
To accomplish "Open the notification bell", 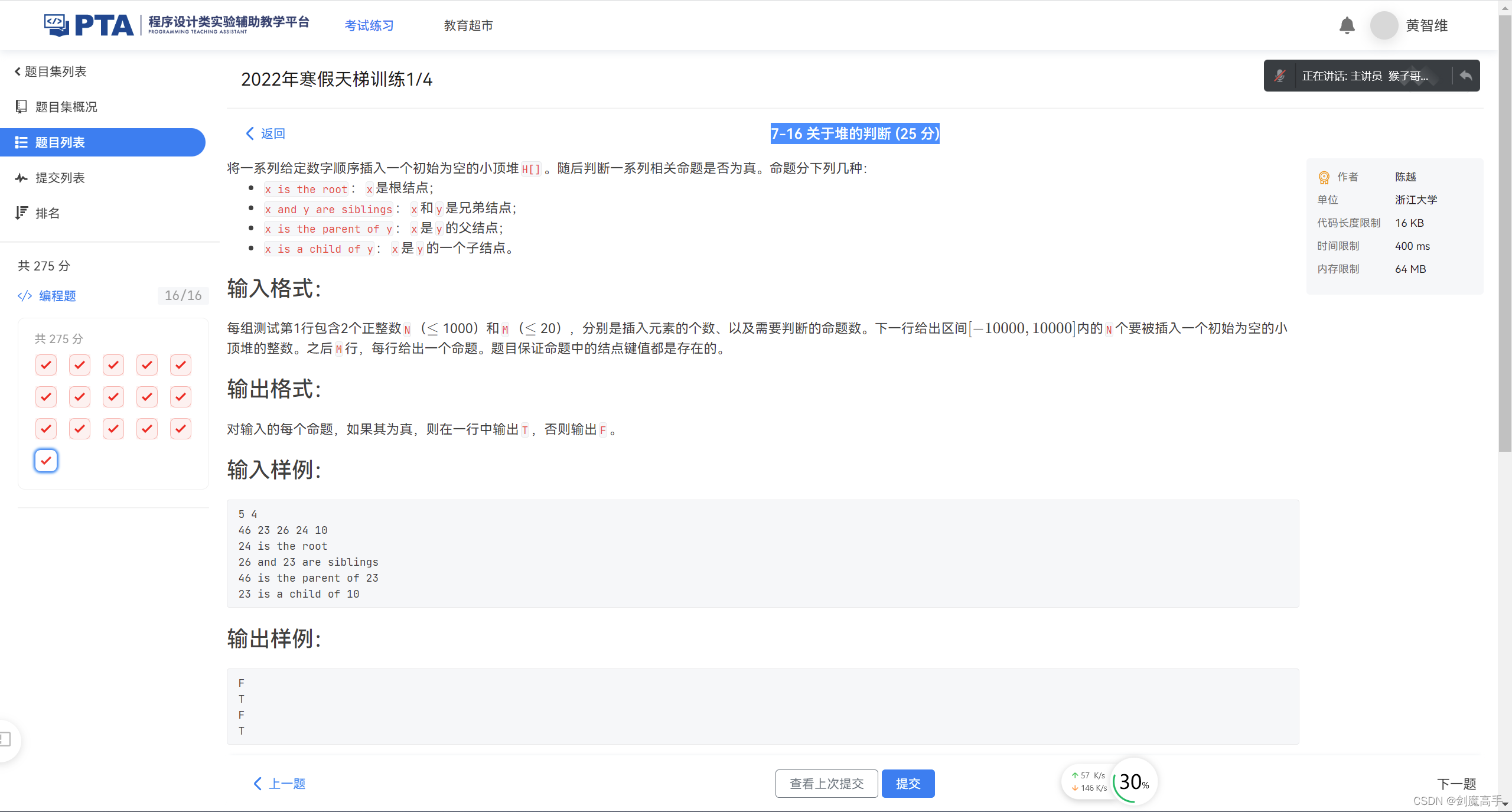I will (1347, 25).
